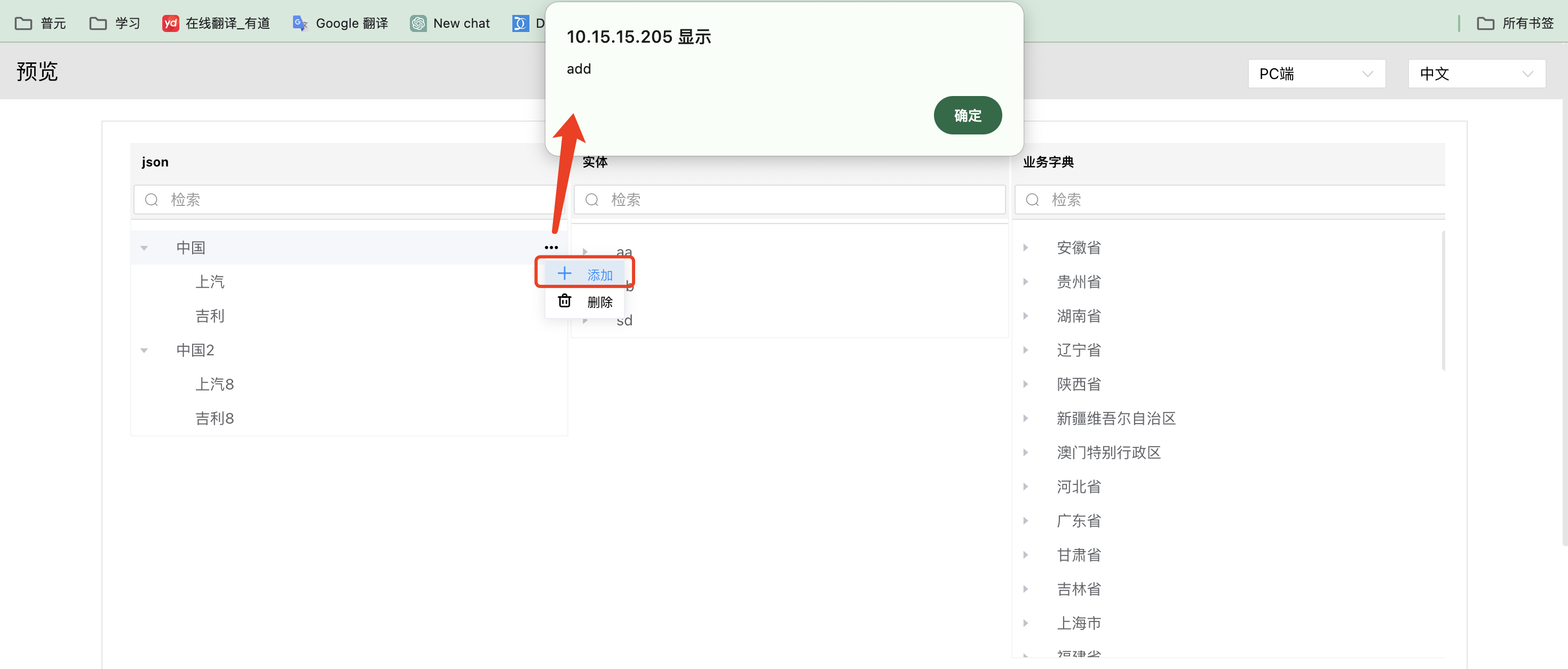Collapse the 中国2 tree node
This screenshot has width=1568, height=669.
[144, 350]
